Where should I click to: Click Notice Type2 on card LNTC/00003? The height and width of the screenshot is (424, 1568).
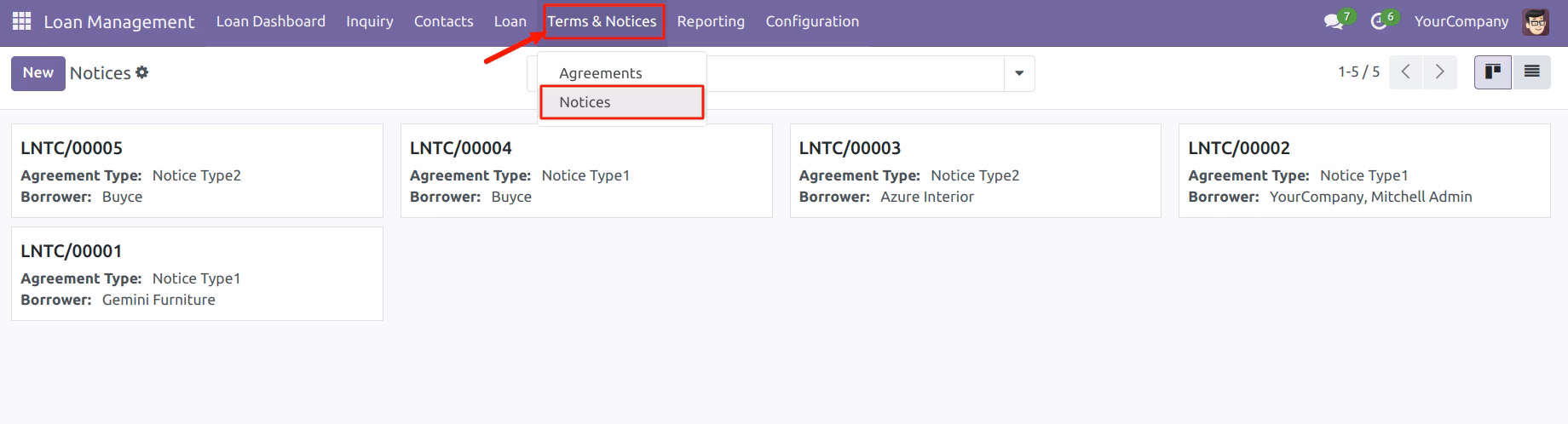975,175
